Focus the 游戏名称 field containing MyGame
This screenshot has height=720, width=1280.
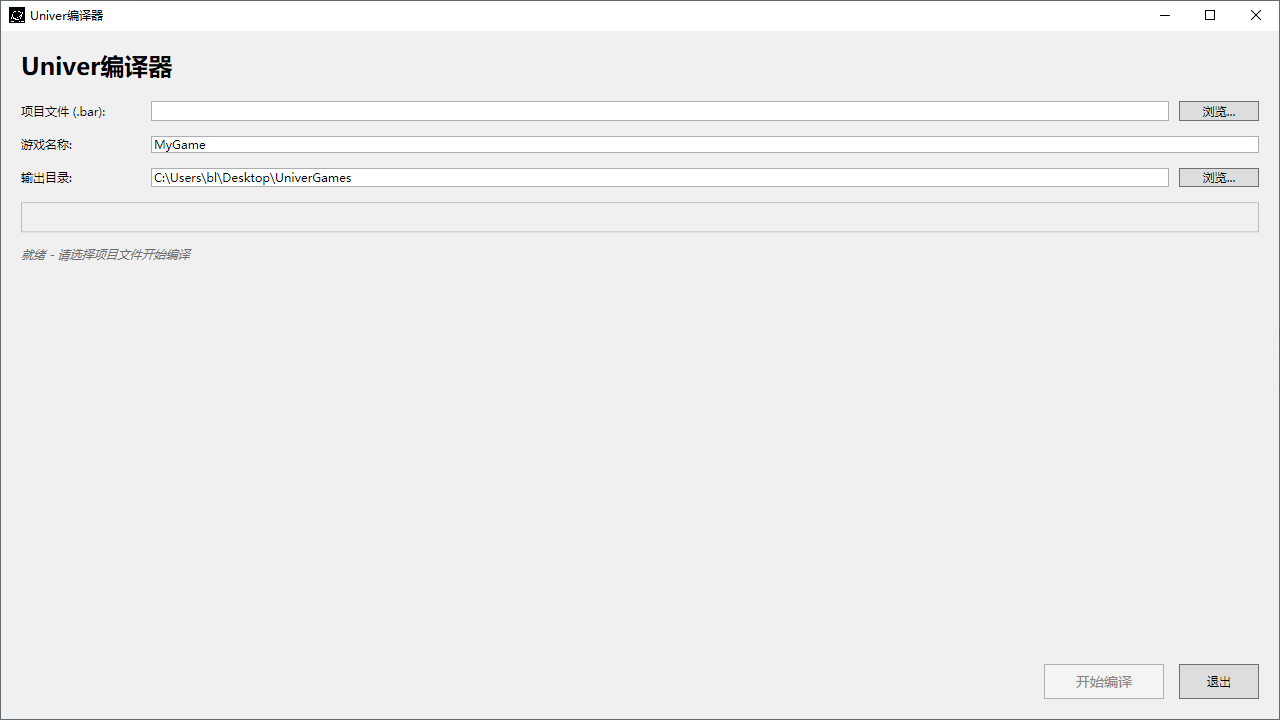click(x=704, y=145)
